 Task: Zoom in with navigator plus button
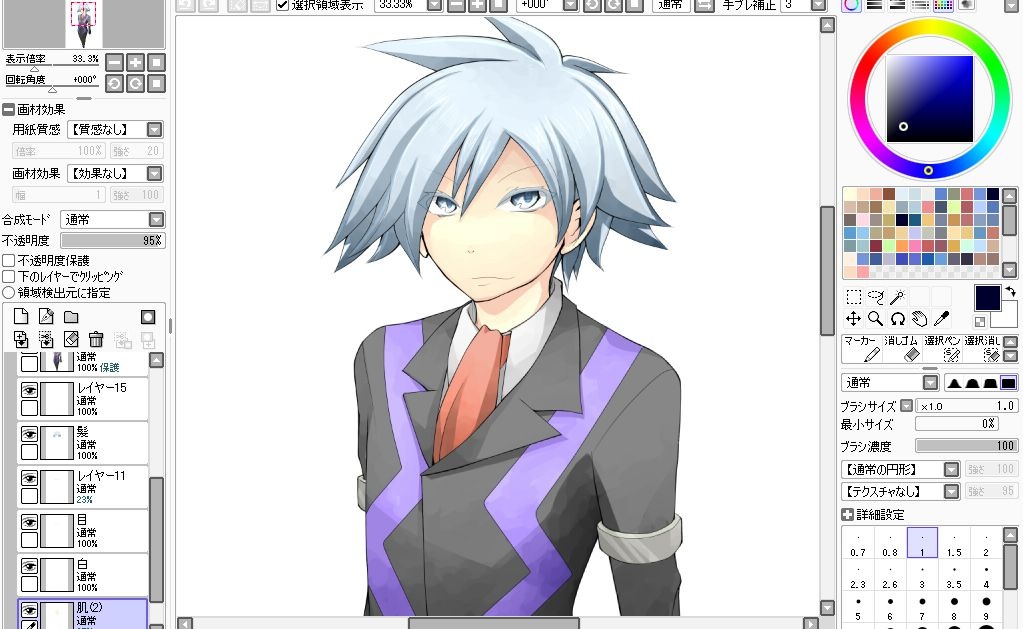coord(135,63)
